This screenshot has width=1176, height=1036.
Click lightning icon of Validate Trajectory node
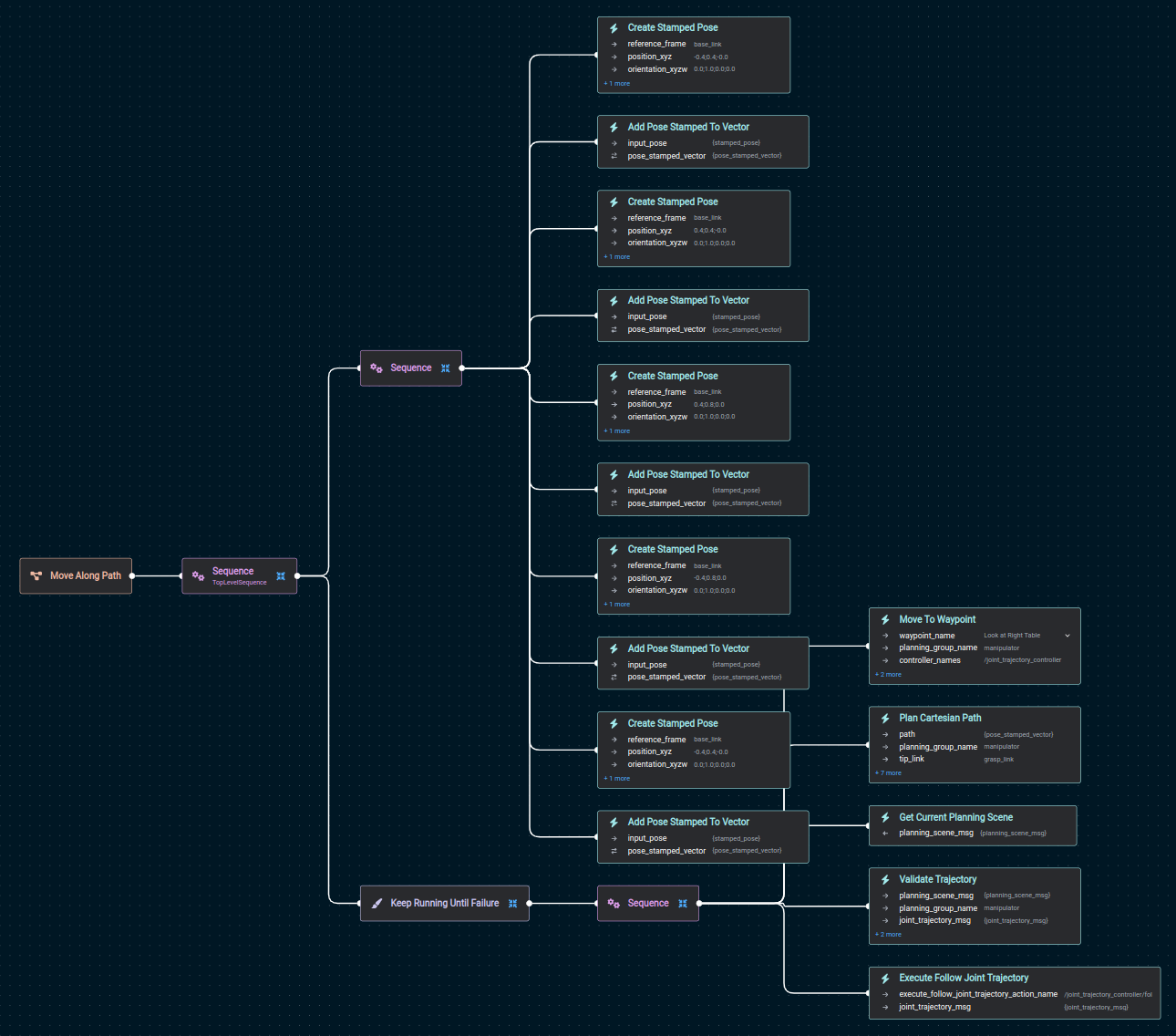(x=885, y=879)
